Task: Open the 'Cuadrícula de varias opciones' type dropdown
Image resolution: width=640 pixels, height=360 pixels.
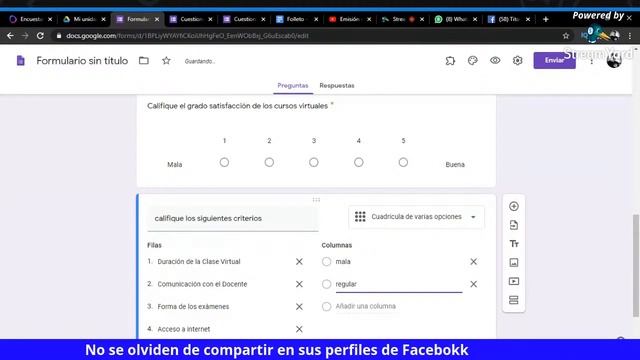Action: pos(416,217)
